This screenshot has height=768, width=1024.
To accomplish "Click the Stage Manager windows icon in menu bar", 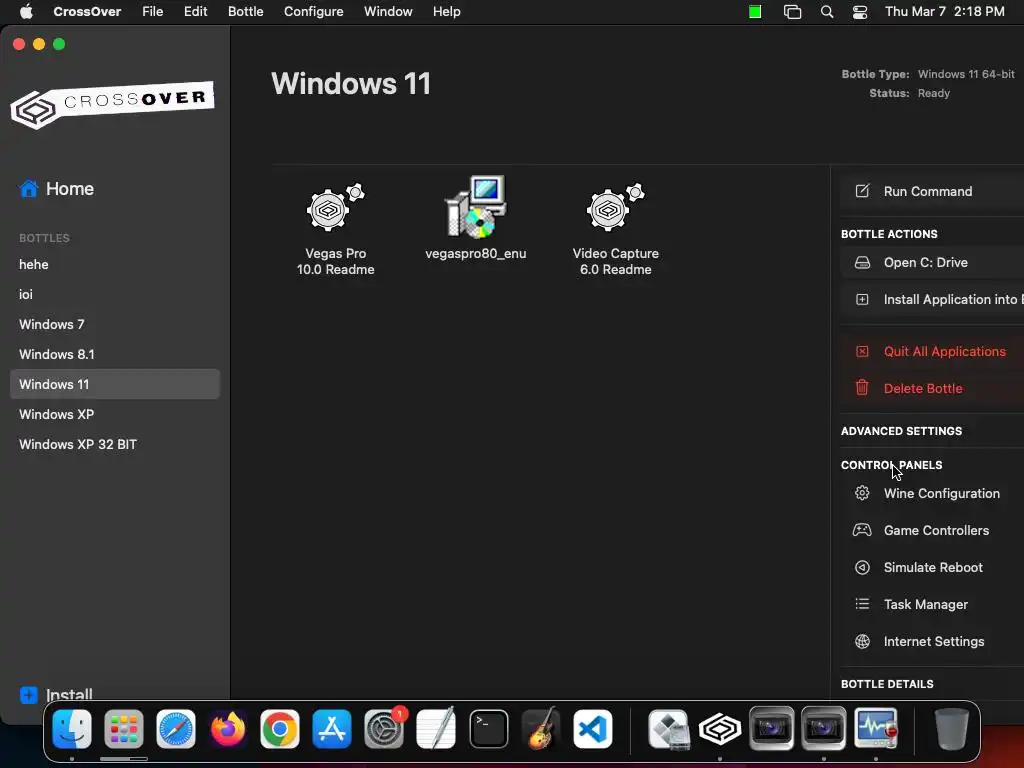I will (x=792, y=12).
